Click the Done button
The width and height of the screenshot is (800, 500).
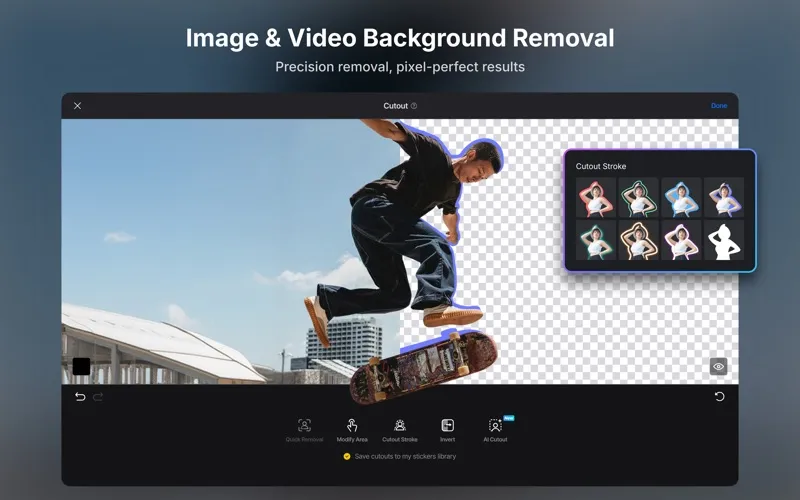click(x=719, y=106)
